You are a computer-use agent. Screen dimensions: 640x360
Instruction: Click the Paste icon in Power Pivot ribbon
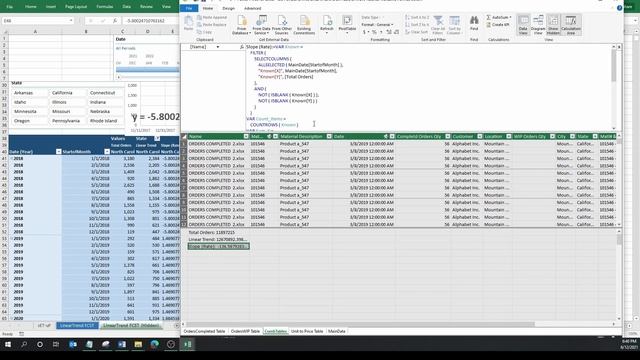pos(188,23)
